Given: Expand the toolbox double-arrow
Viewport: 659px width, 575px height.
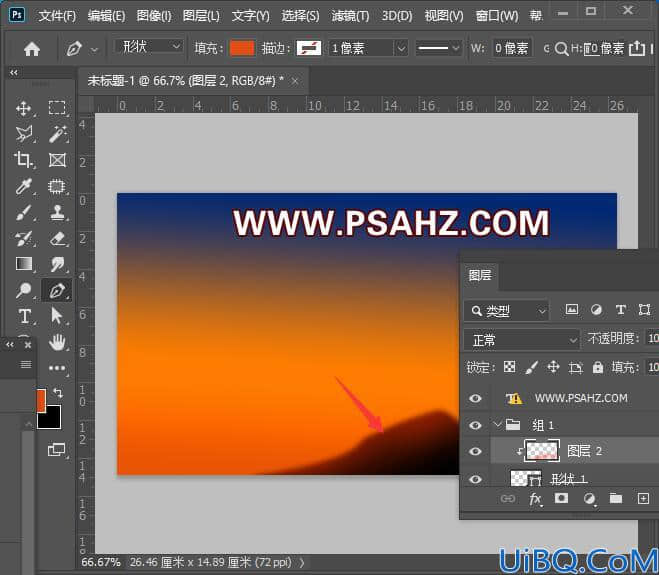Looking at the screenshot, I should pos(14,72).
